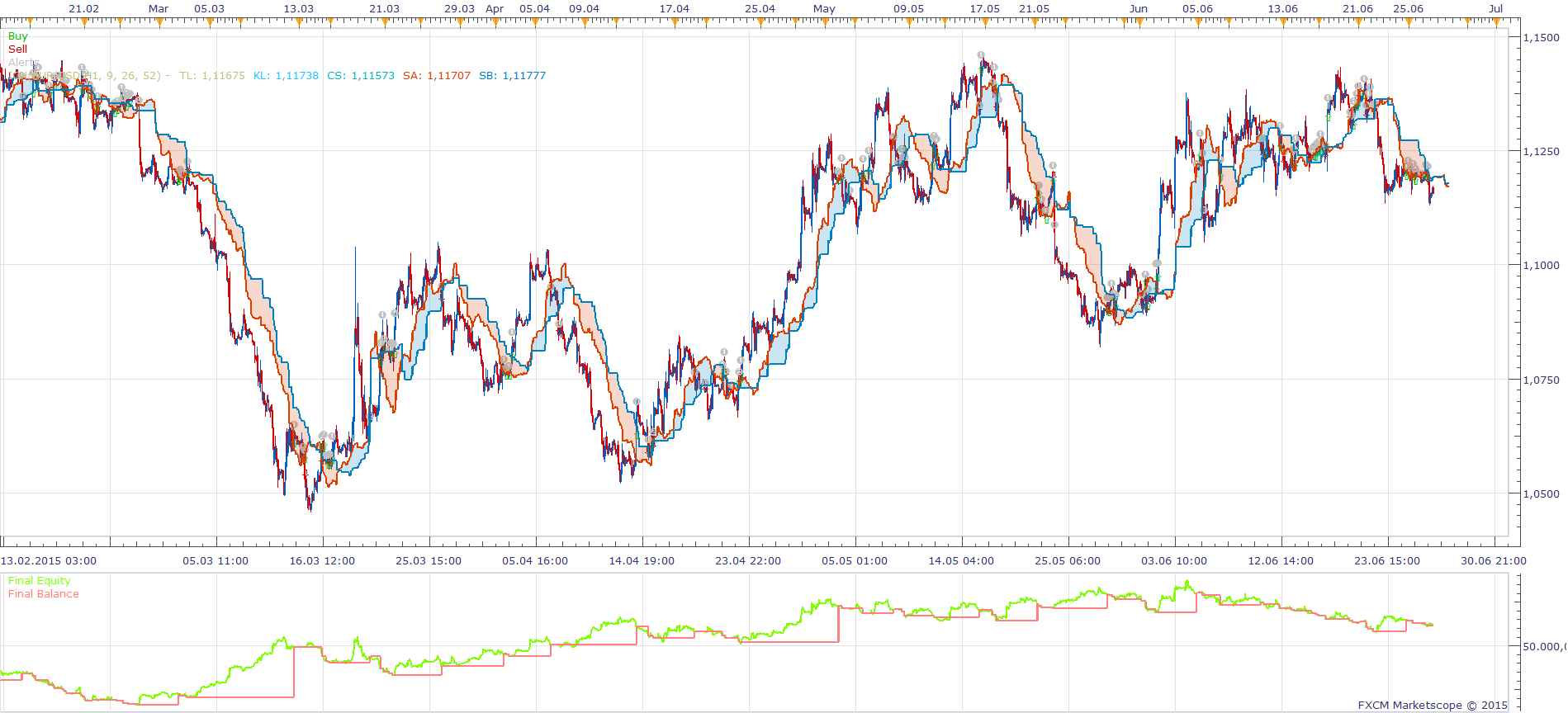Click the 1,1500 price axis label
Image resolution: width=1568 pixels, height=713 pixels.
[1541, 38]
